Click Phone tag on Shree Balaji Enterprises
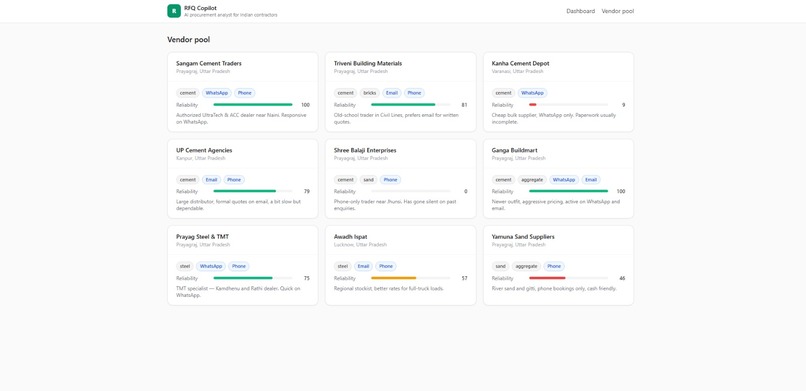 [391, 180]
